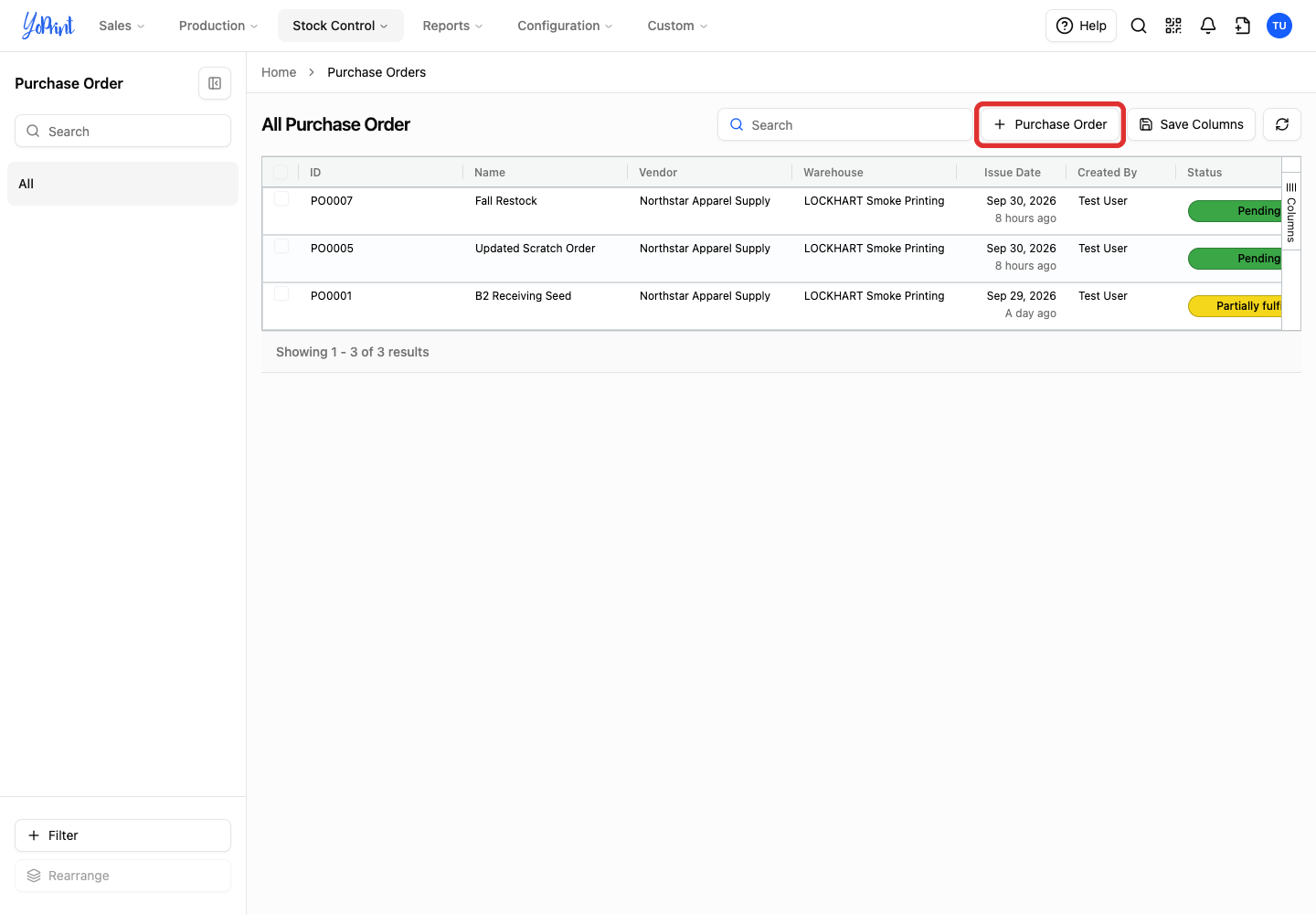Click the Partially fulfilled badge for PO0001

pyautogui.click(x=1235, y=306)
